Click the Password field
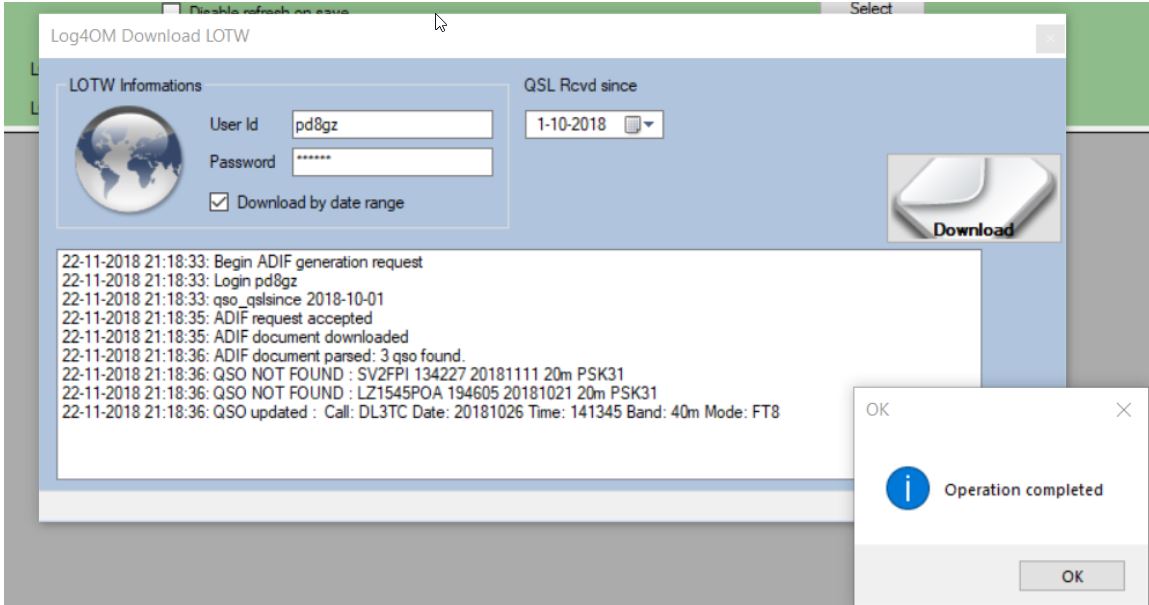The image size is (1149, 605). (x=392, y=162)
